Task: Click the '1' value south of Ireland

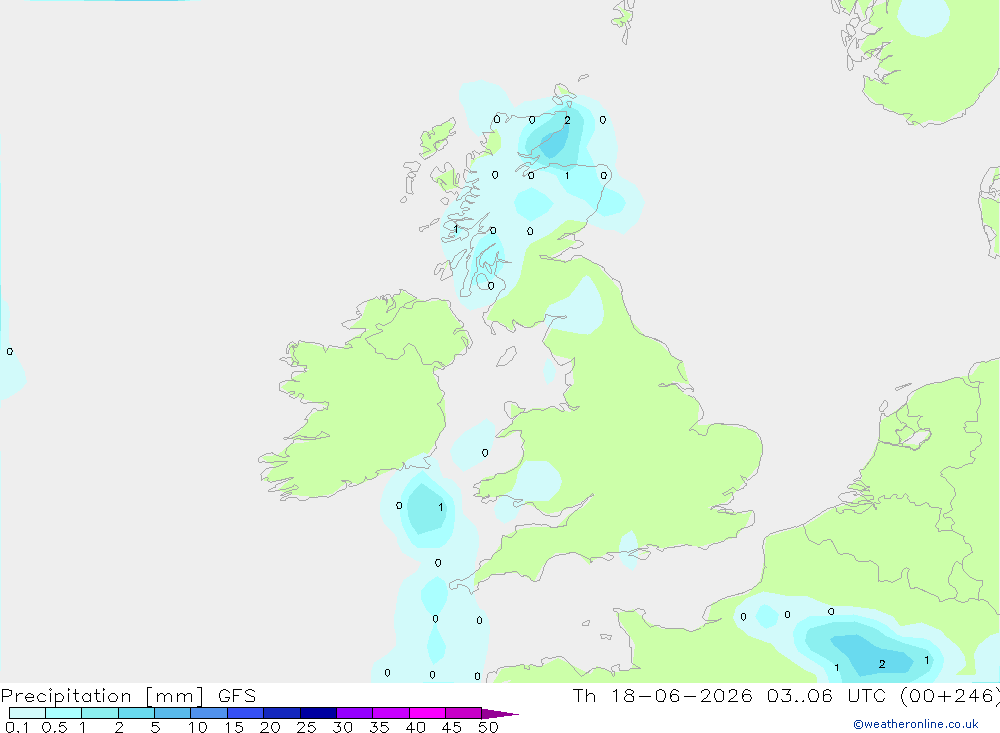Action: [441, 508]
